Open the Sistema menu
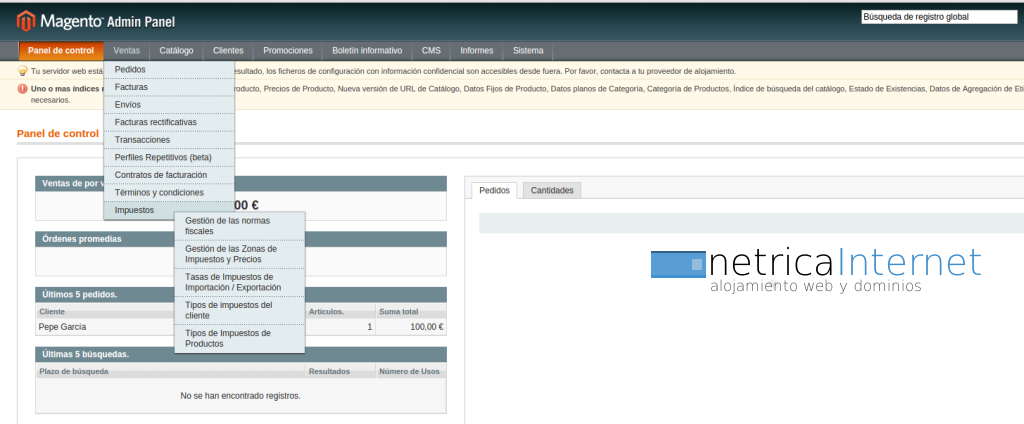Image resolution: width=1024 pixels, height=424 pixels. pos(528,50)
